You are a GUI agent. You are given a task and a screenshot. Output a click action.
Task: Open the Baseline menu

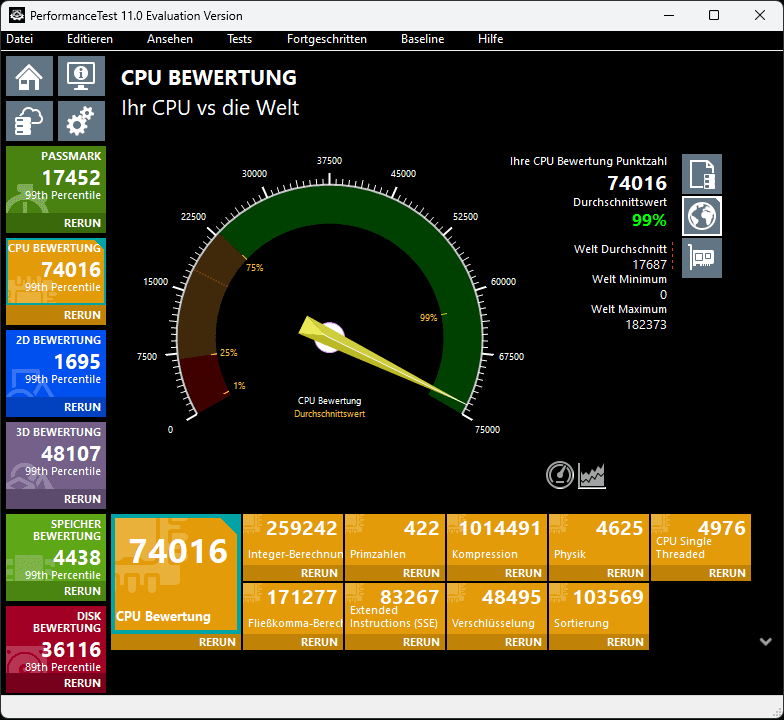tap(422, 39)
